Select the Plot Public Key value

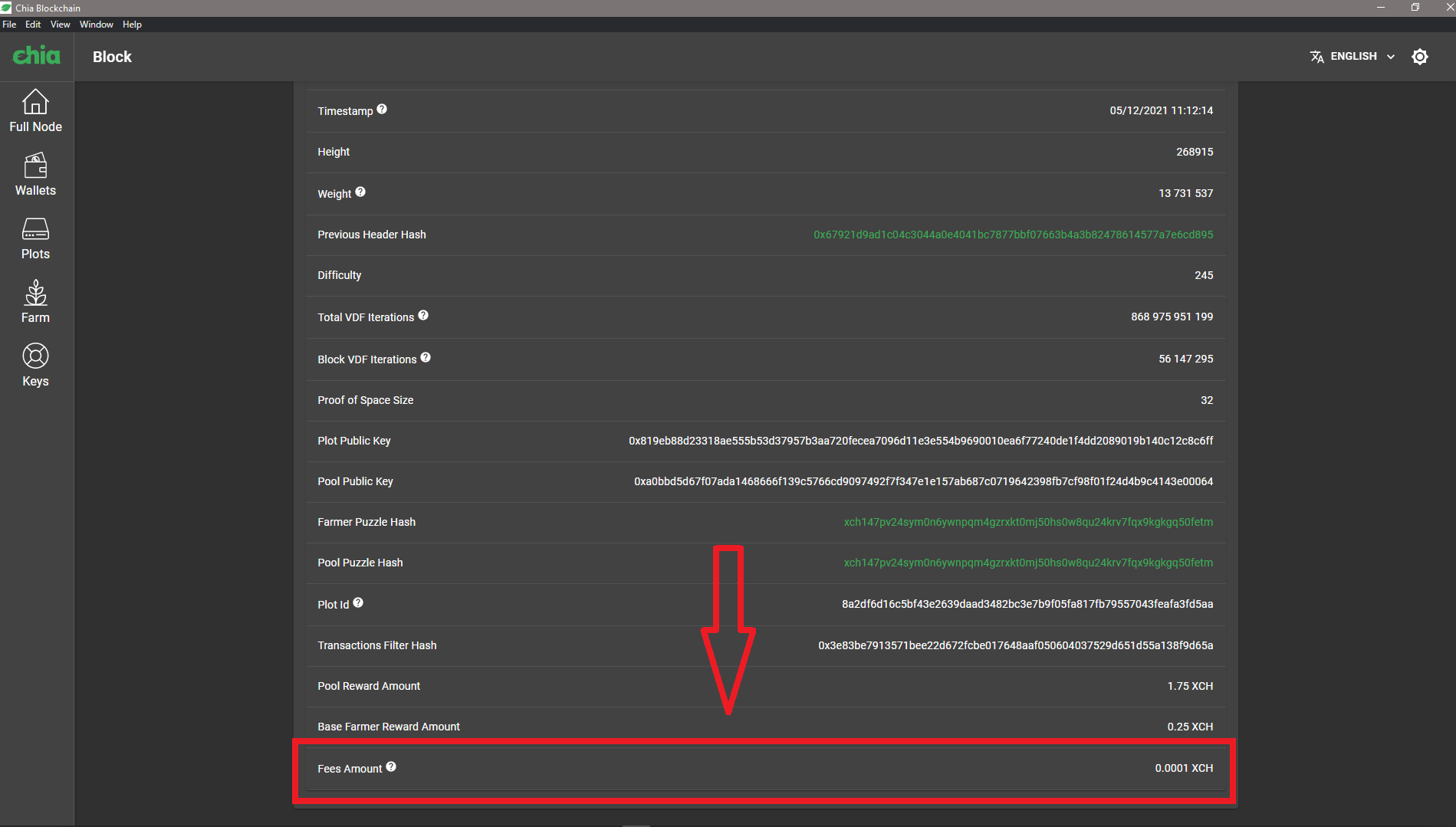pyautogui.click(x=921, y=441)
